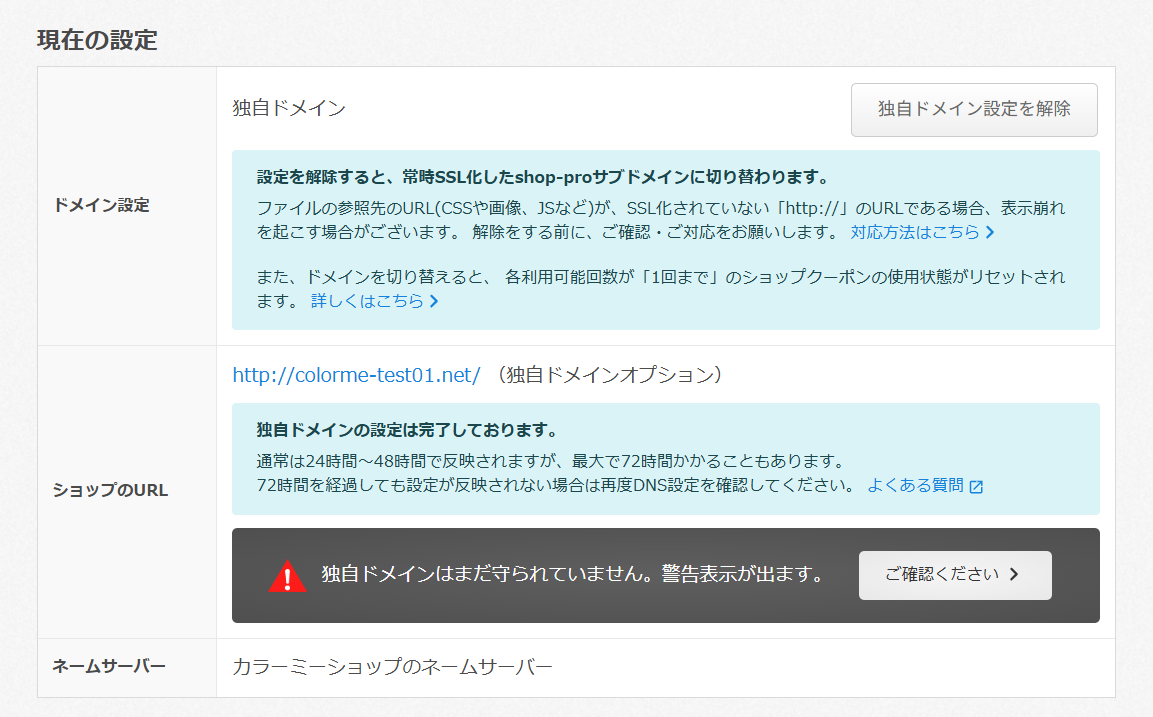
Task: Click the カラーミーショップのネームサーバー text
Action: [x=392, y=666]
